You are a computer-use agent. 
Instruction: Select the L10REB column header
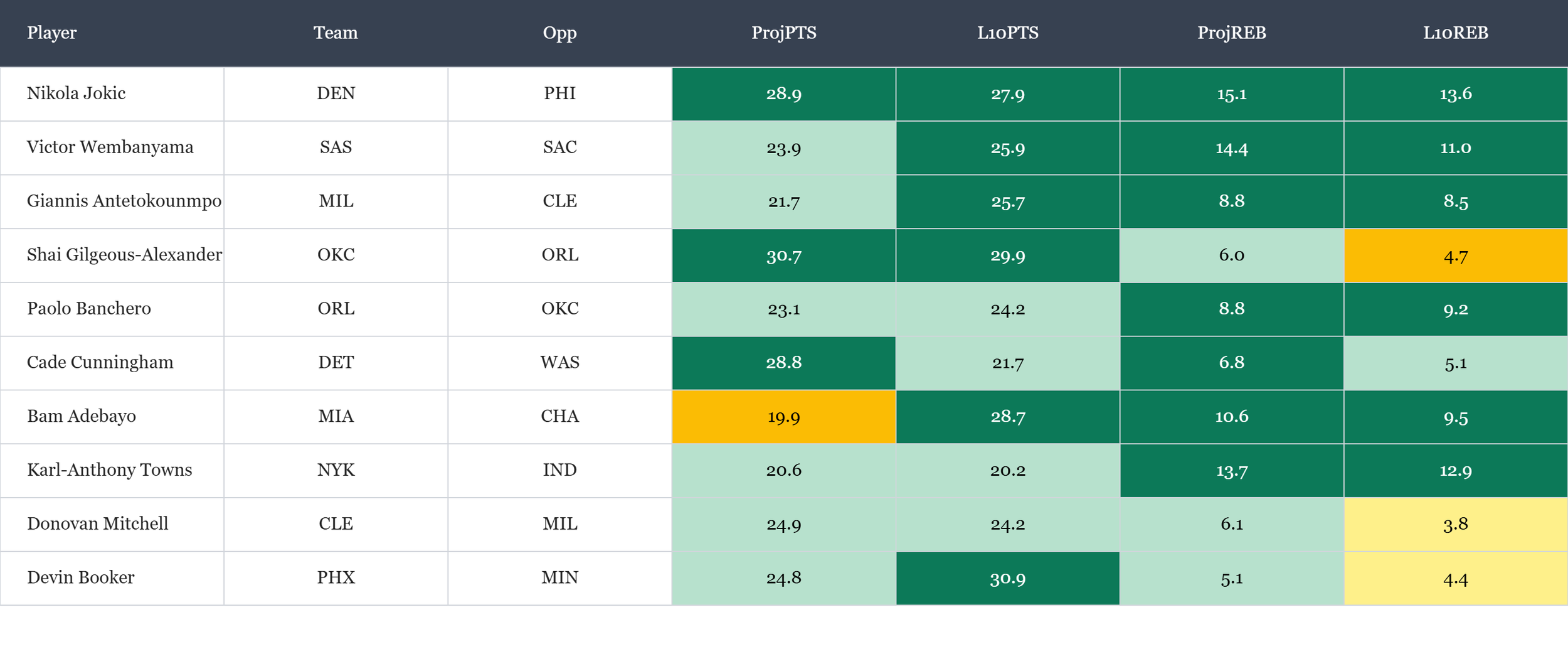1455,33
